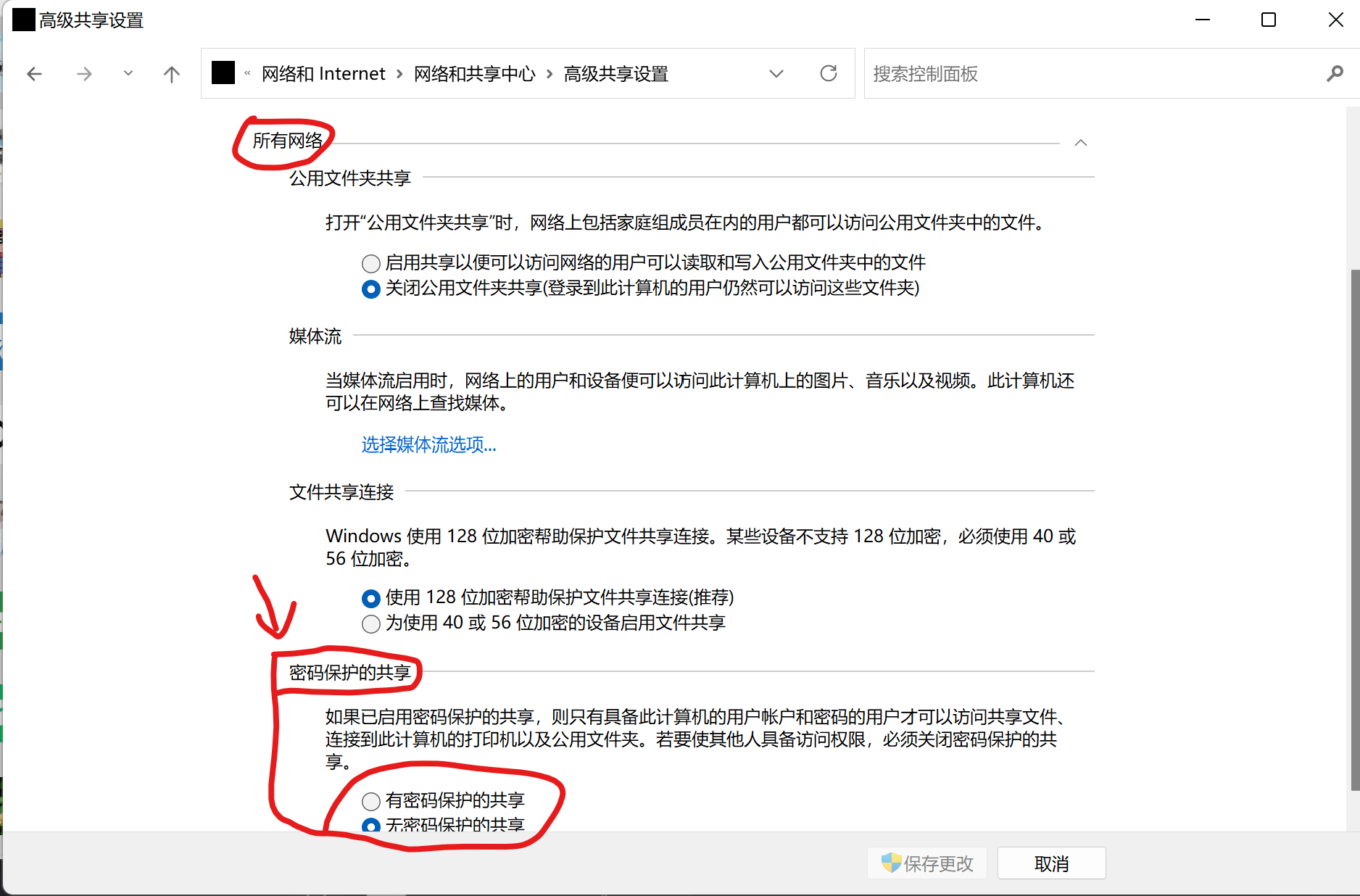Click the breadcrumb arrow after 网络和共享中心

coord(550,74)
